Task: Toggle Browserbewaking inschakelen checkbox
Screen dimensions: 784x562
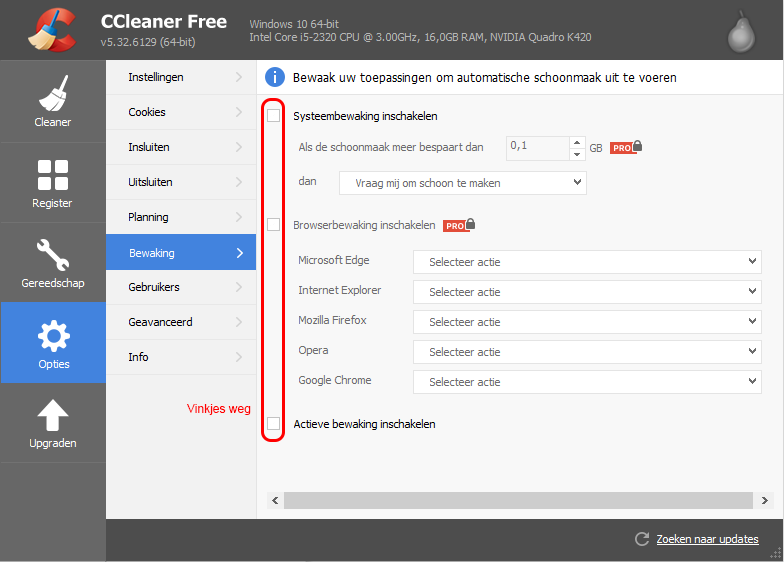Action: click(x=274, y=225)
